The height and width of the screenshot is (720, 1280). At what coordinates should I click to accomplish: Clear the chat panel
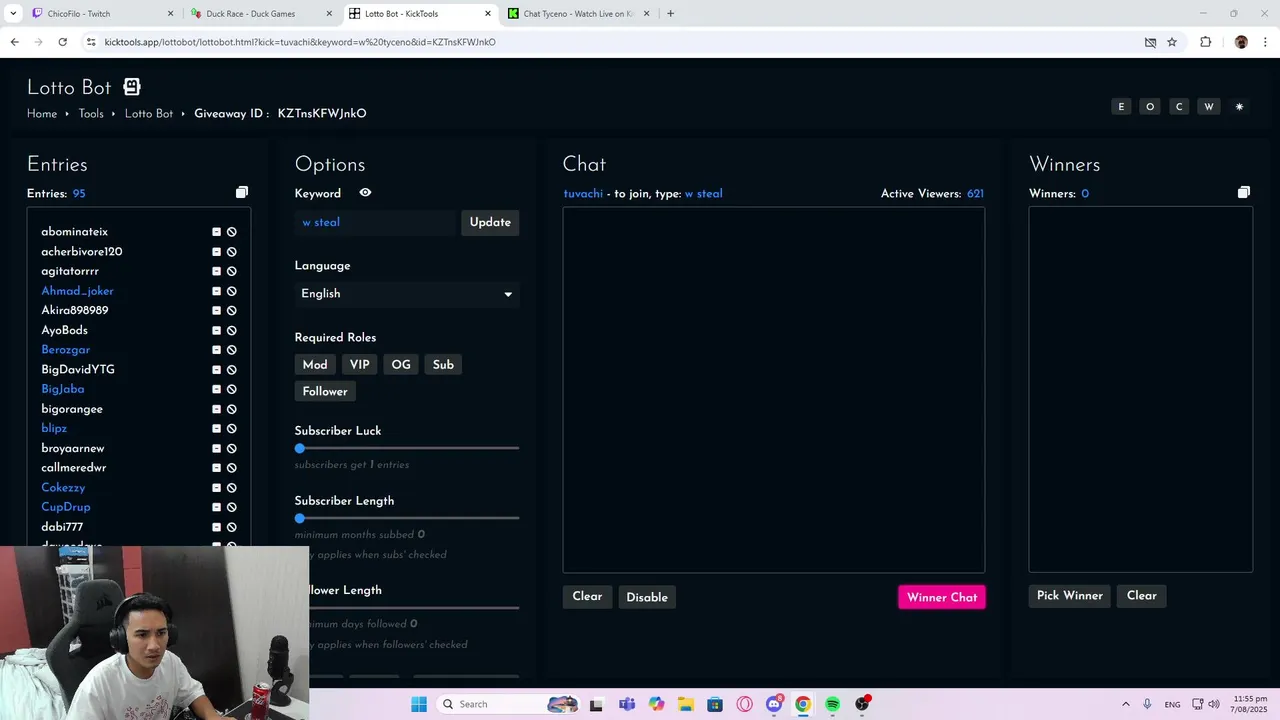point(587,597)
